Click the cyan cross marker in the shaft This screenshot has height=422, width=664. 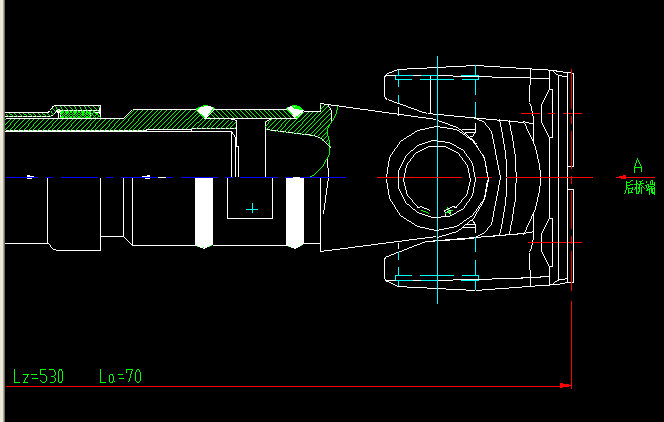[252, 209]
